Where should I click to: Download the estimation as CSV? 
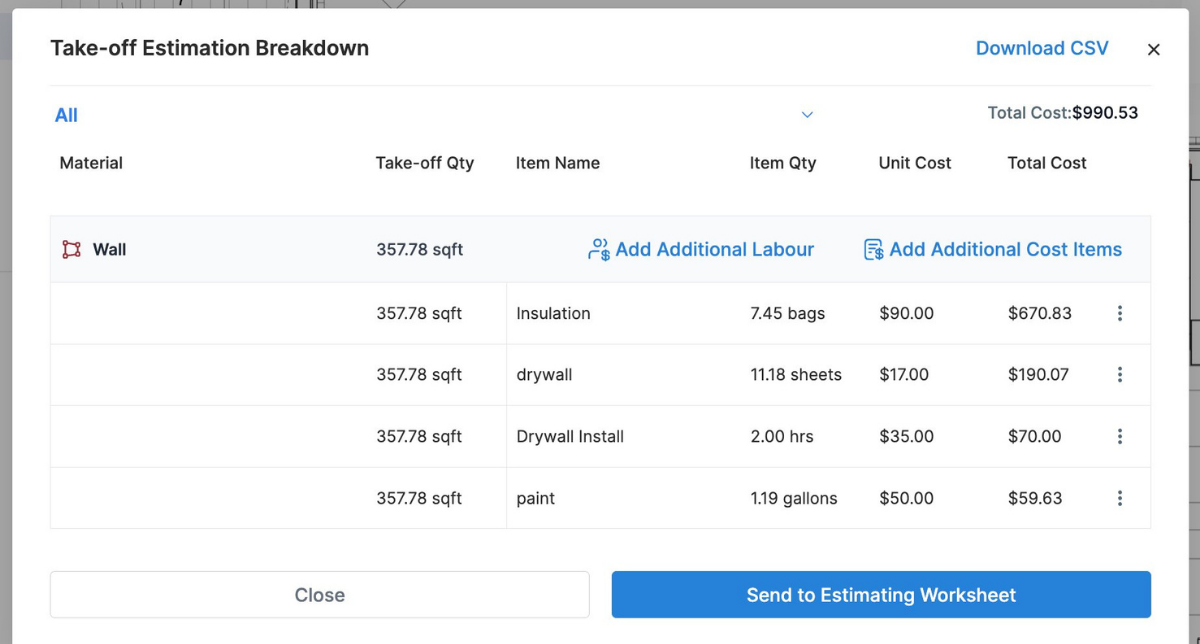(x=1042, y=48)
